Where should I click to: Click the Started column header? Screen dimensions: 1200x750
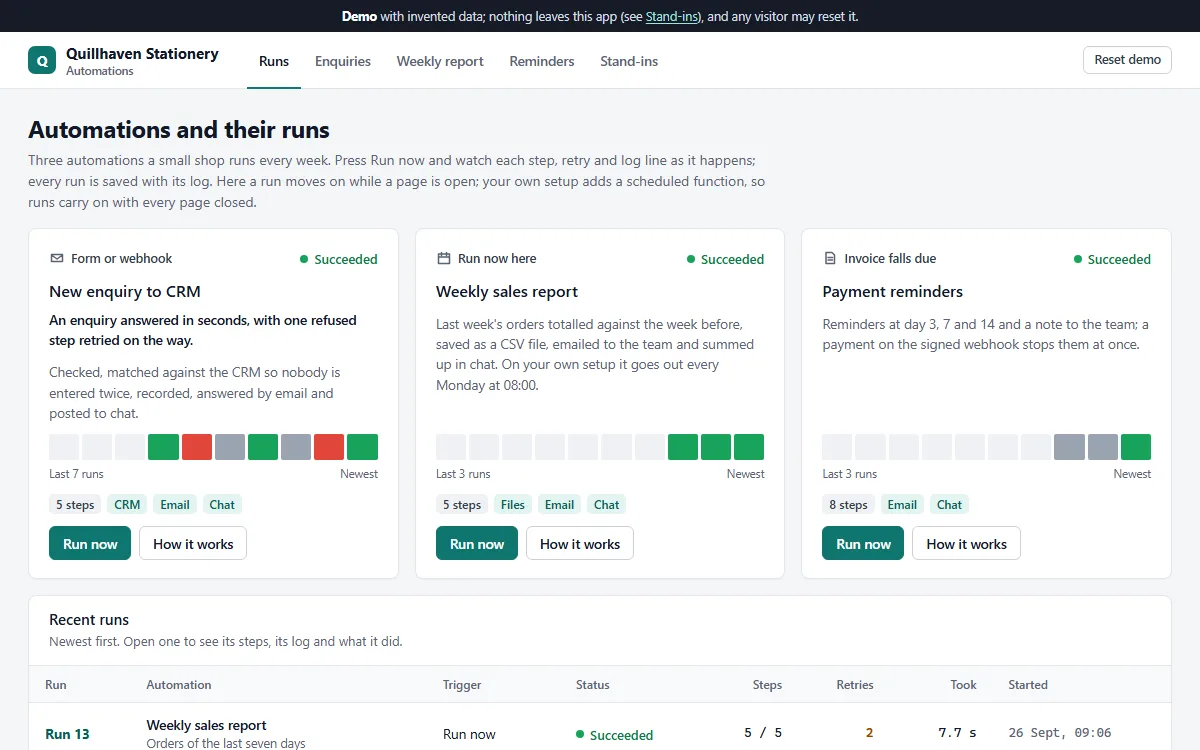point(1028,685)
